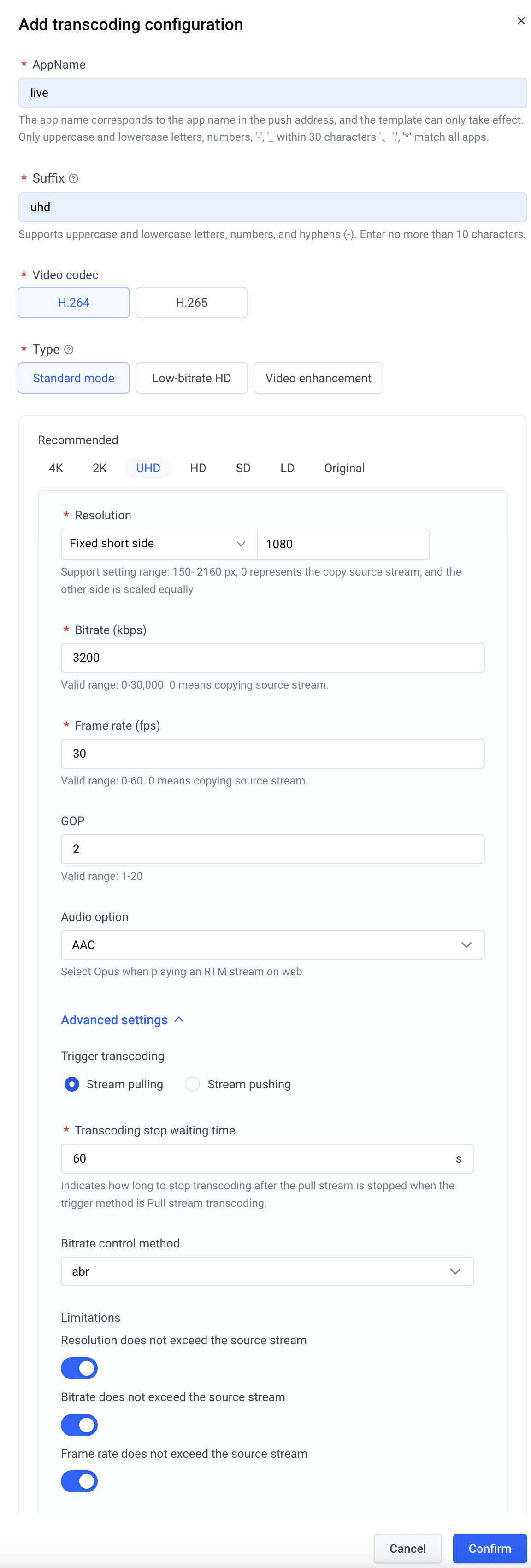Switch to the 4K recommended preset
This screenshot has height=1568, width=531.
tap(56, 468)
